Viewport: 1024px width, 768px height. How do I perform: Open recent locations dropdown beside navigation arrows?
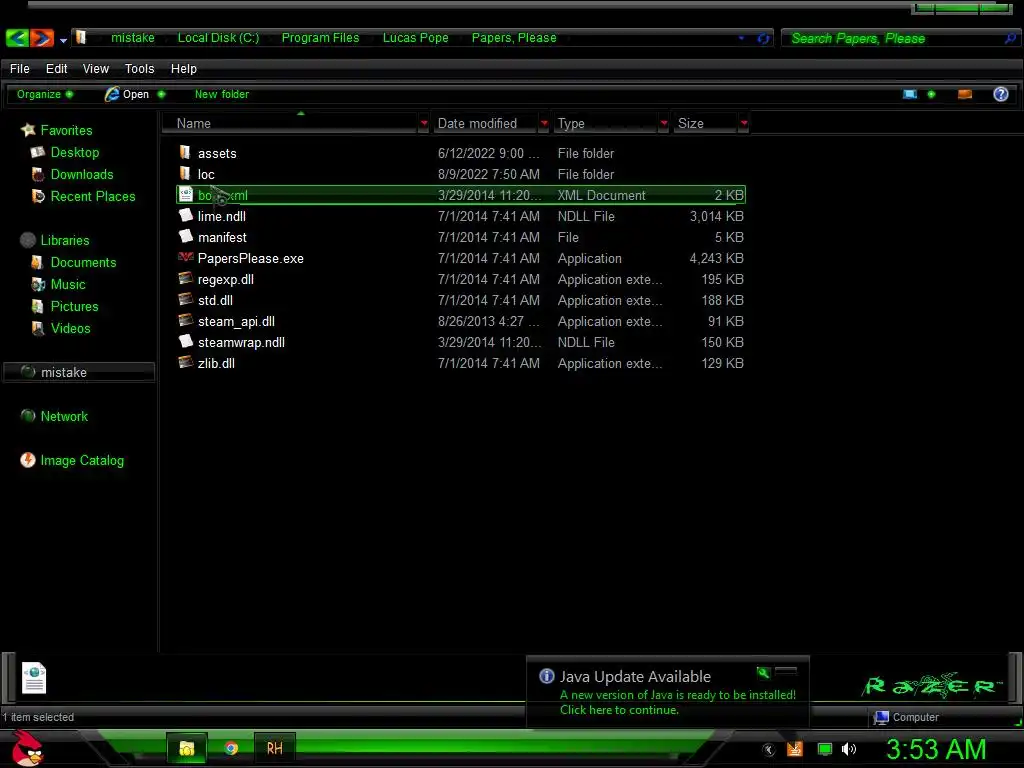point(63,40)
